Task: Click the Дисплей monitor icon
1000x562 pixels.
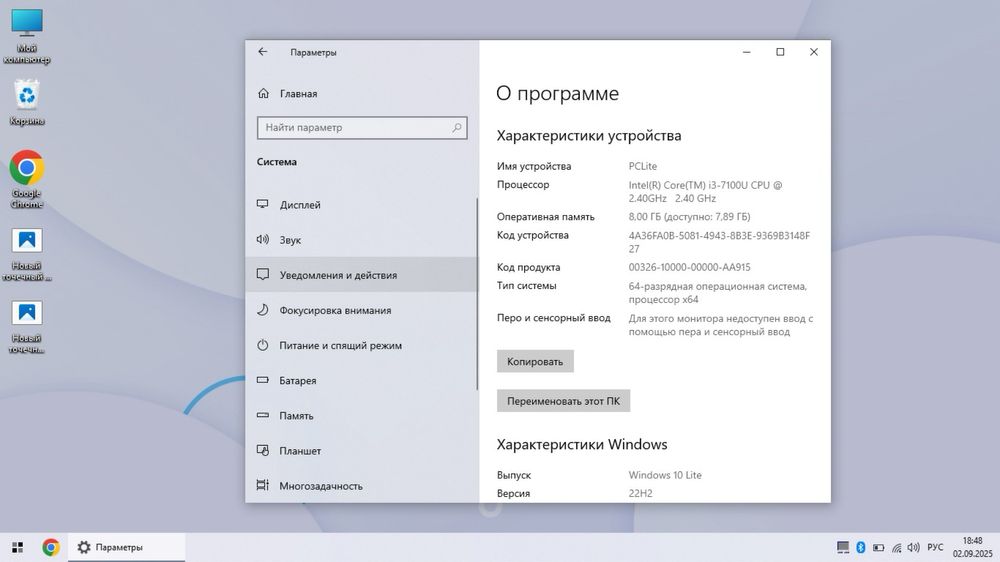Action: point(263,204)
